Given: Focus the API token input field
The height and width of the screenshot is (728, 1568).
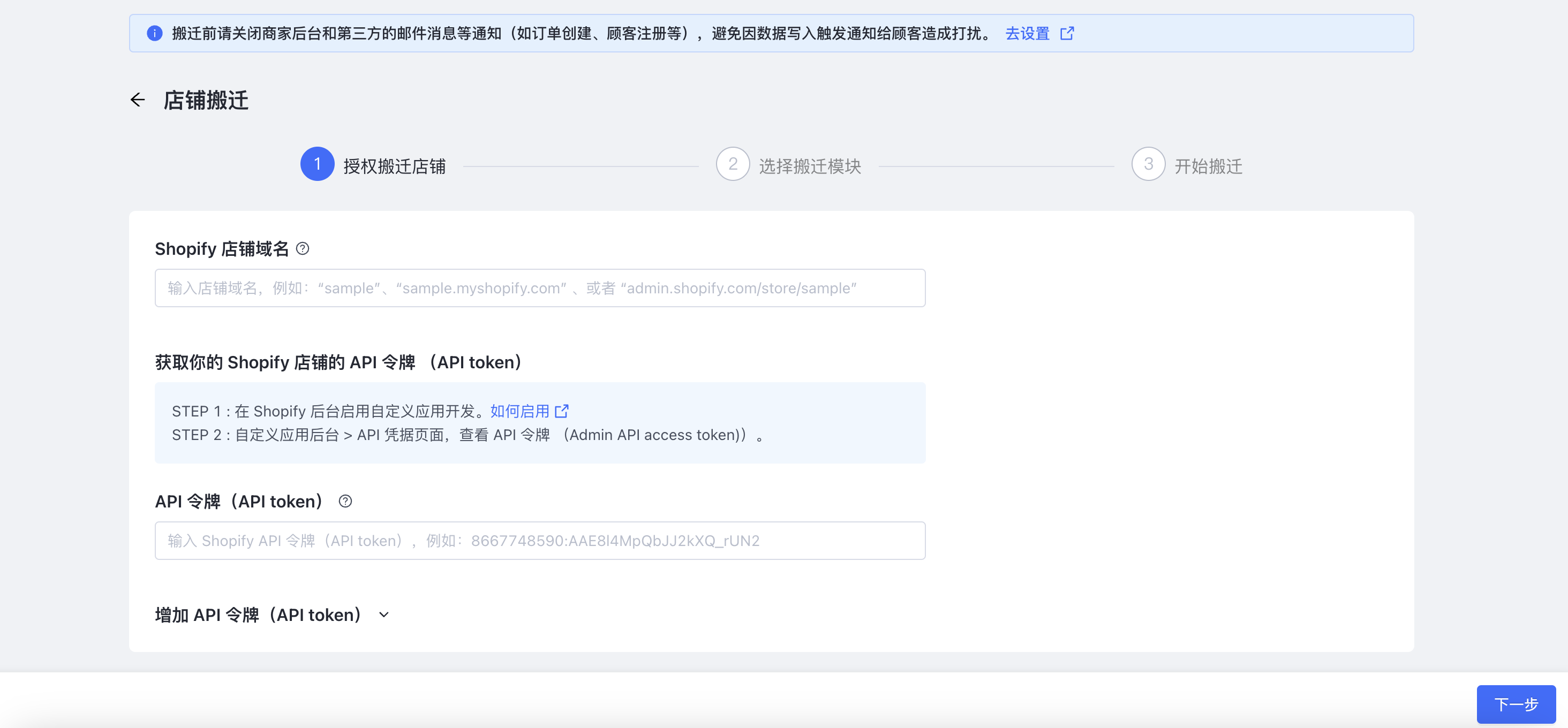Looking at the screenshot, I should click(x=540, y=541).
